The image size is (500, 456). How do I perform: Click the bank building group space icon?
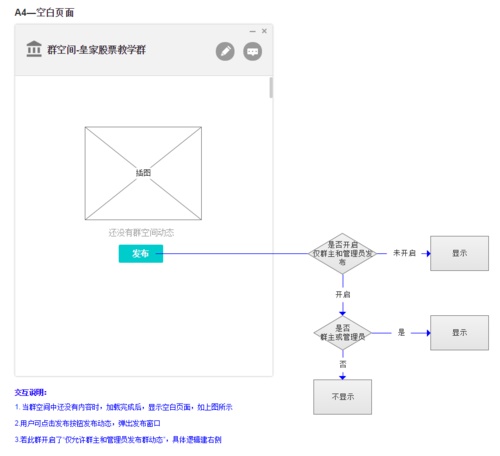(34, 49)
